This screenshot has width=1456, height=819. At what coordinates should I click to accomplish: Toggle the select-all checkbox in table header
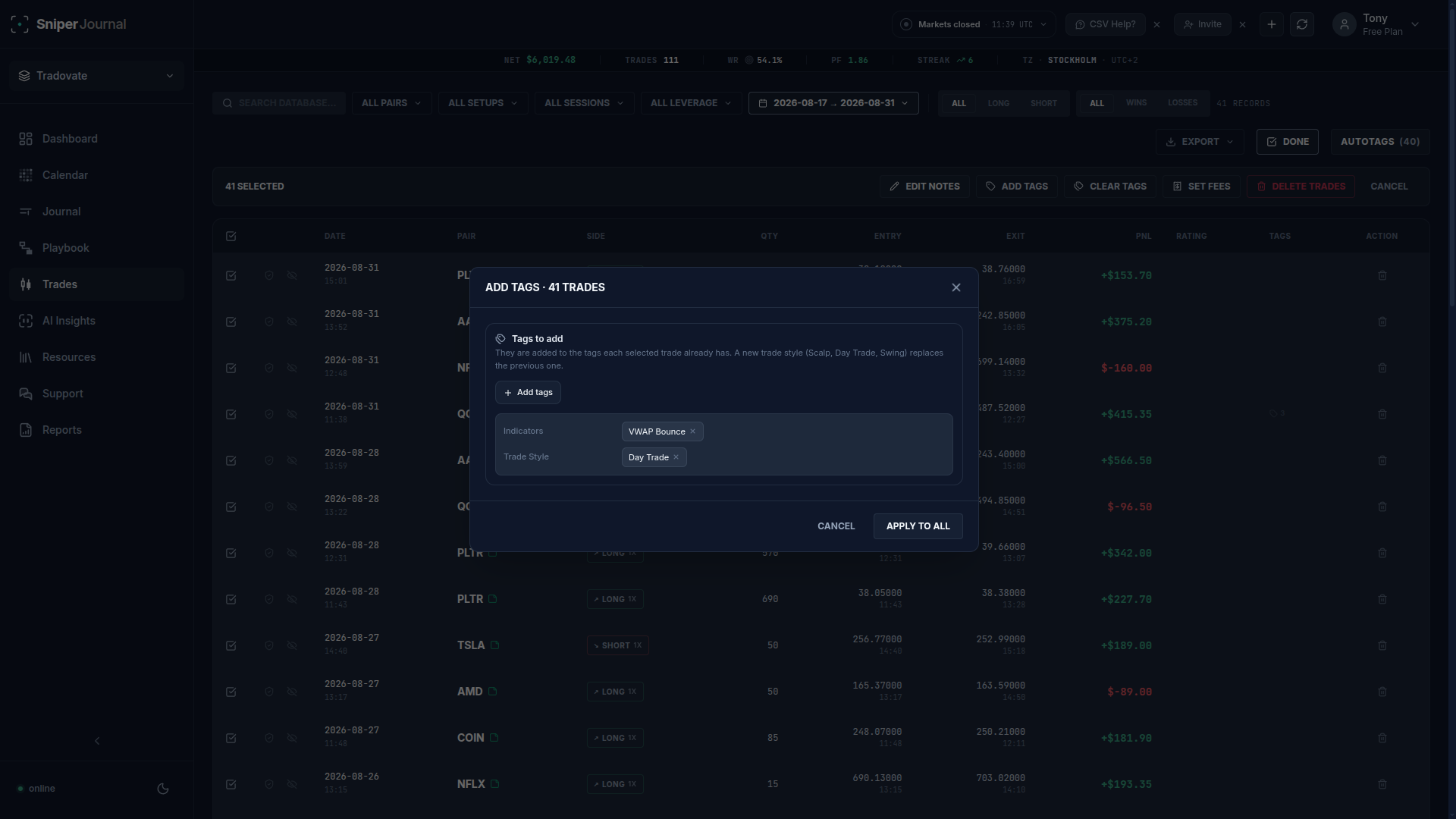pyautogui.click(x=231, y=236)
